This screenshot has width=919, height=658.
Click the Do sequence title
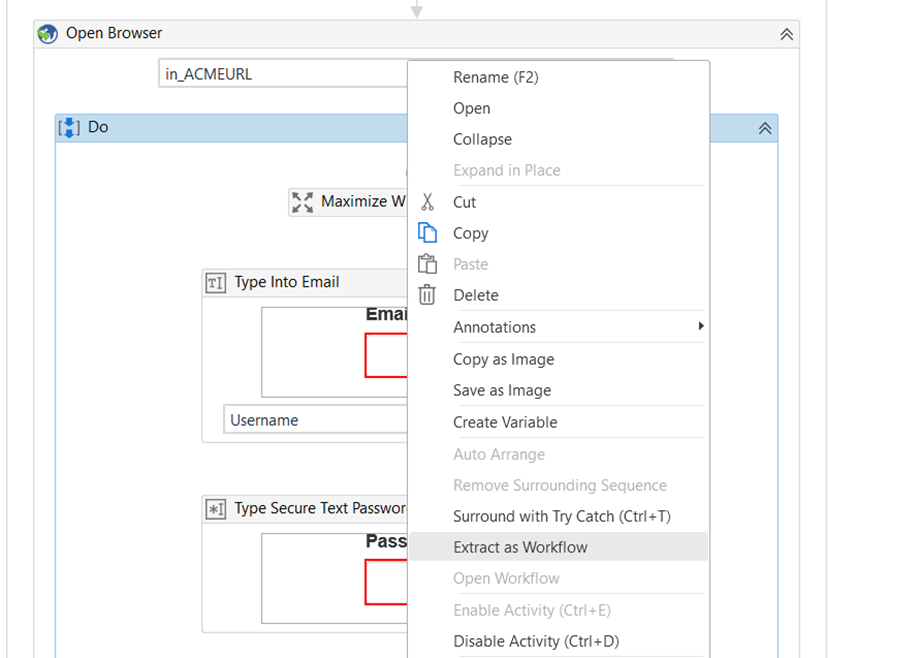[98, 127]
